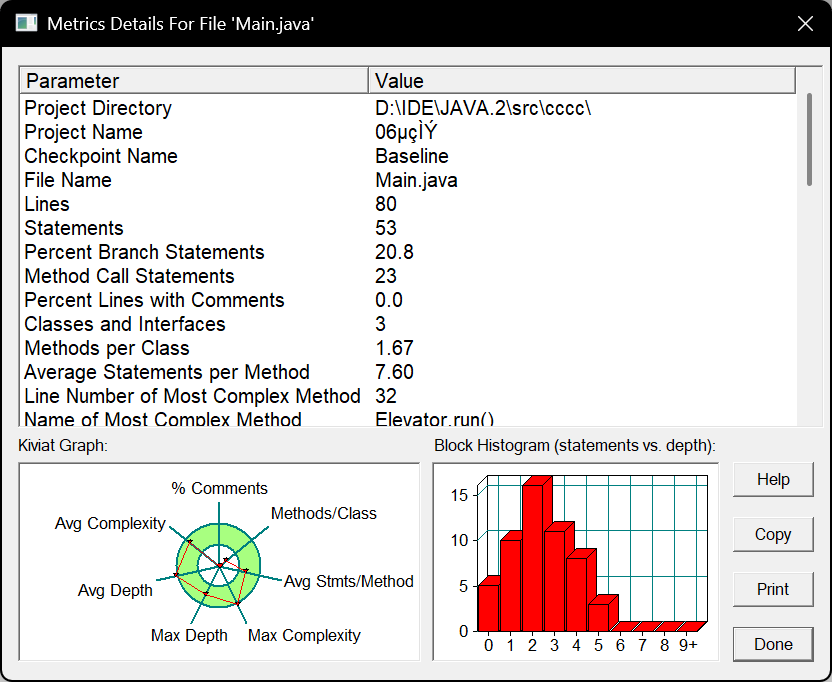Click the histogram bar for depth 5

point(599,616)
